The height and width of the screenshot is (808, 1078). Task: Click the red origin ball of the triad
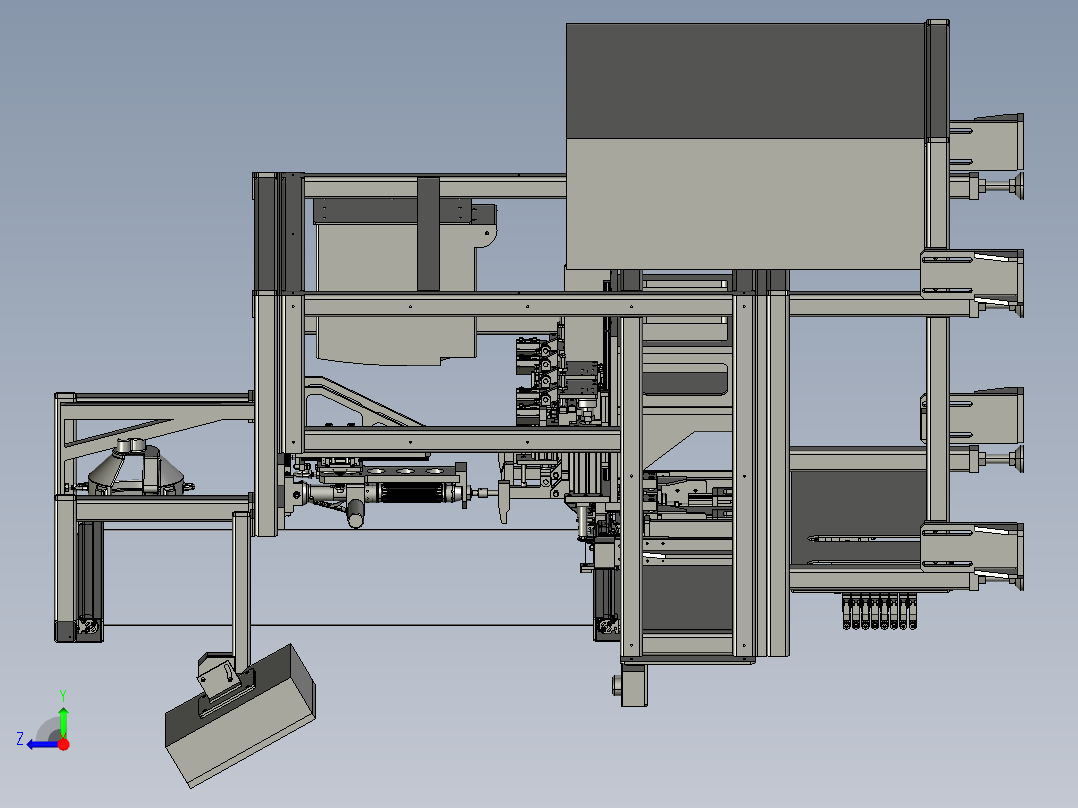(x=64, y=744)
